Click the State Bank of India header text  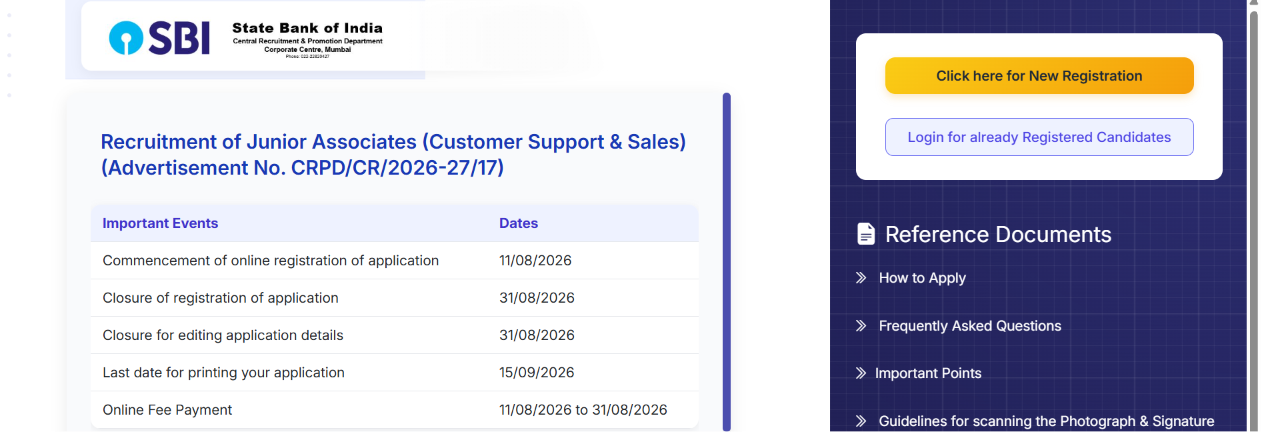click(x=307, y=28)
